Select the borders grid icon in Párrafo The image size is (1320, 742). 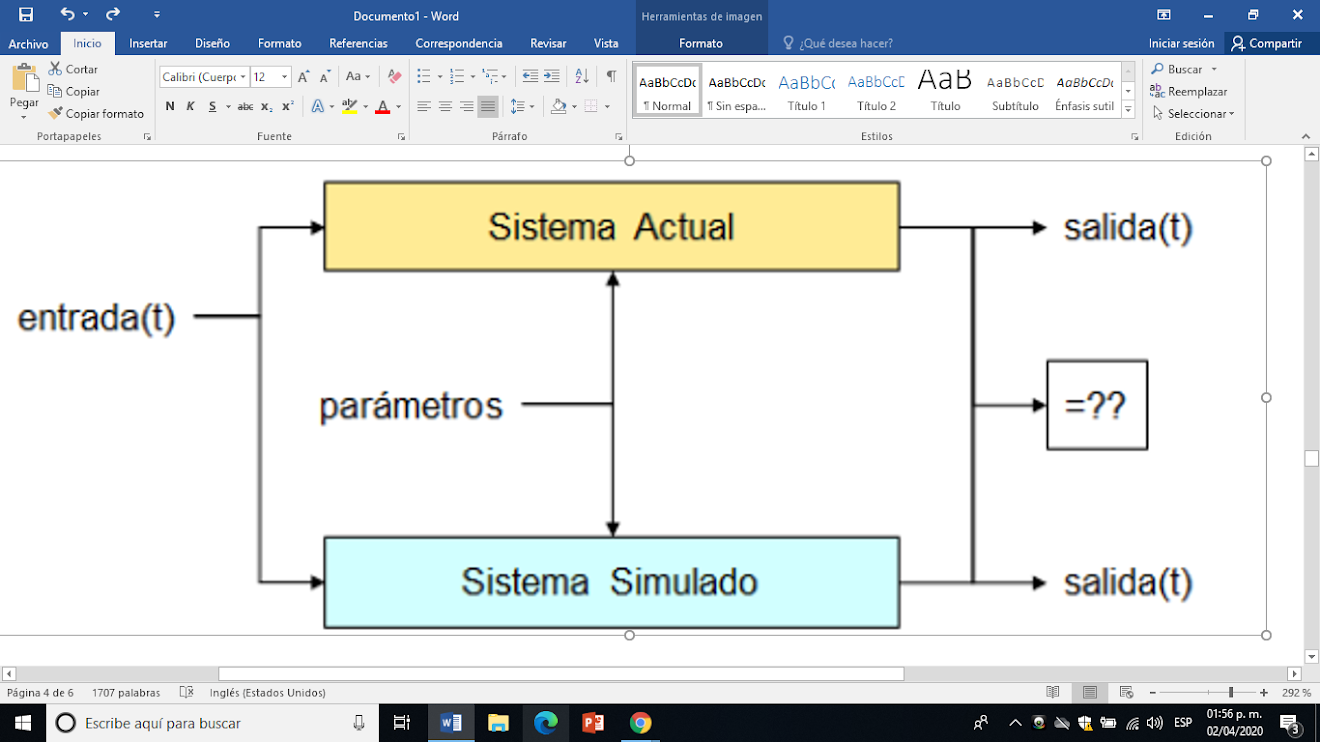589,106
